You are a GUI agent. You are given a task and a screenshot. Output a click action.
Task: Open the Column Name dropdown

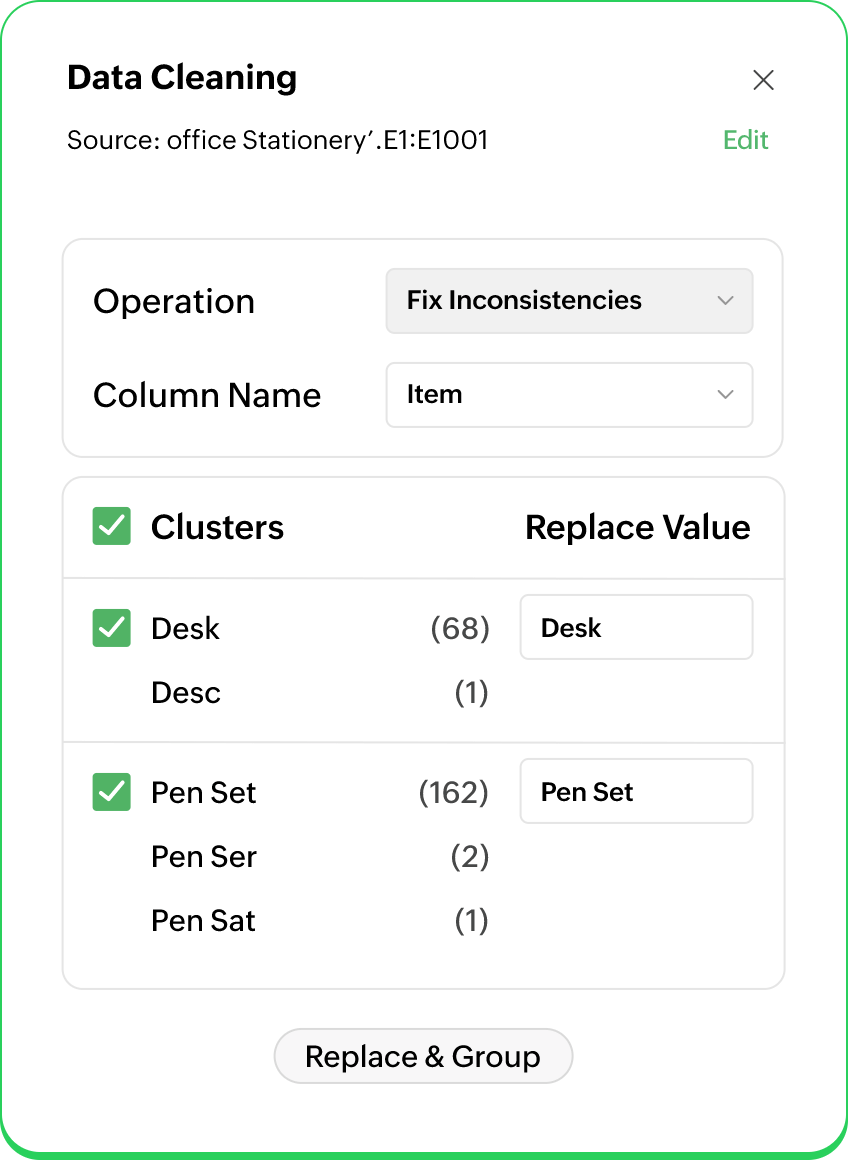click(569, 395)
